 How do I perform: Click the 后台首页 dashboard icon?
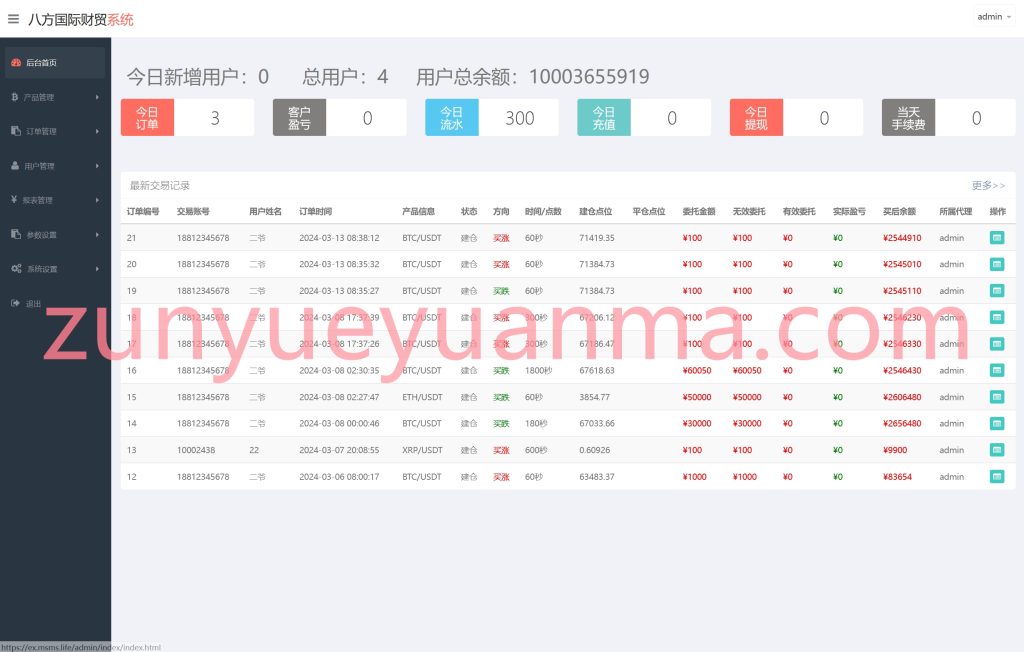click(x=16, y=63)
